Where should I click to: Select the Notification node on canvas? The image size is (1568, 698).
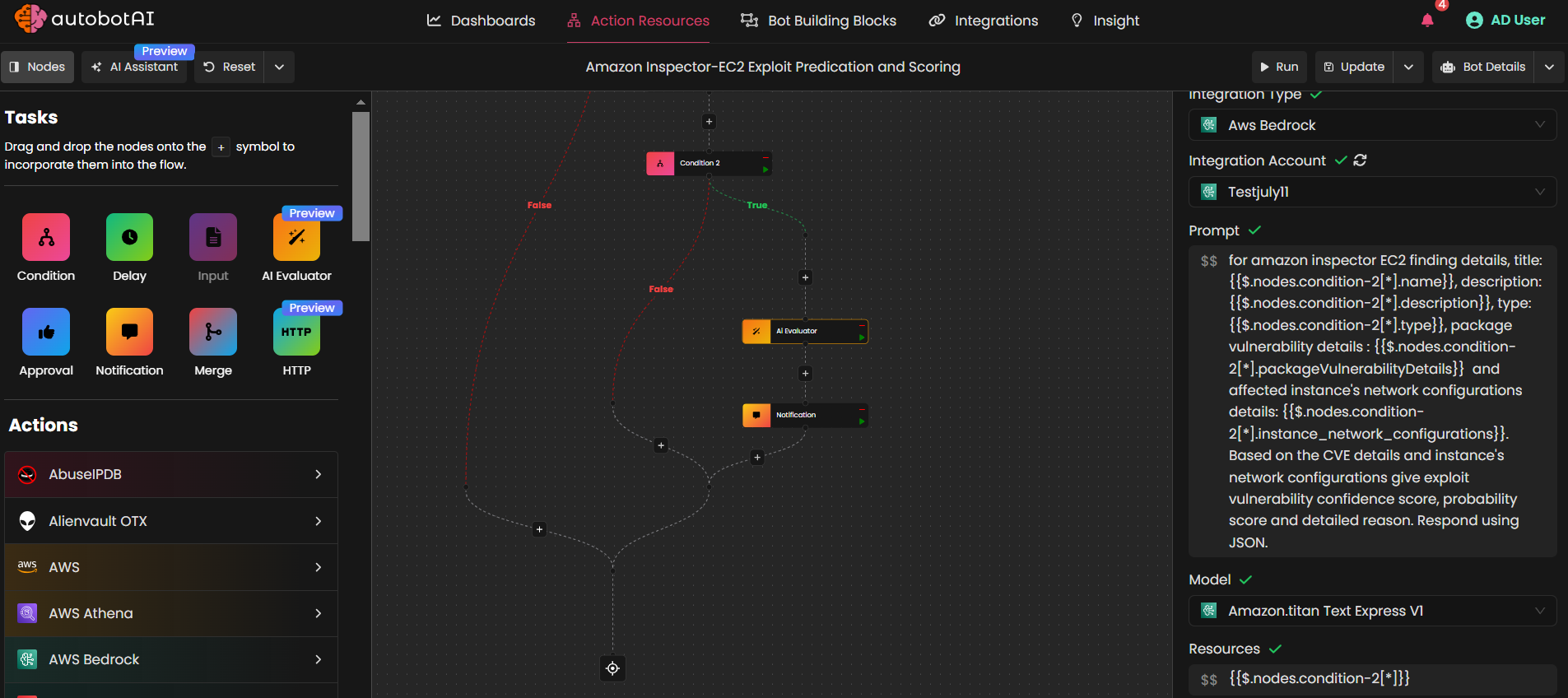tap(805, 415)
